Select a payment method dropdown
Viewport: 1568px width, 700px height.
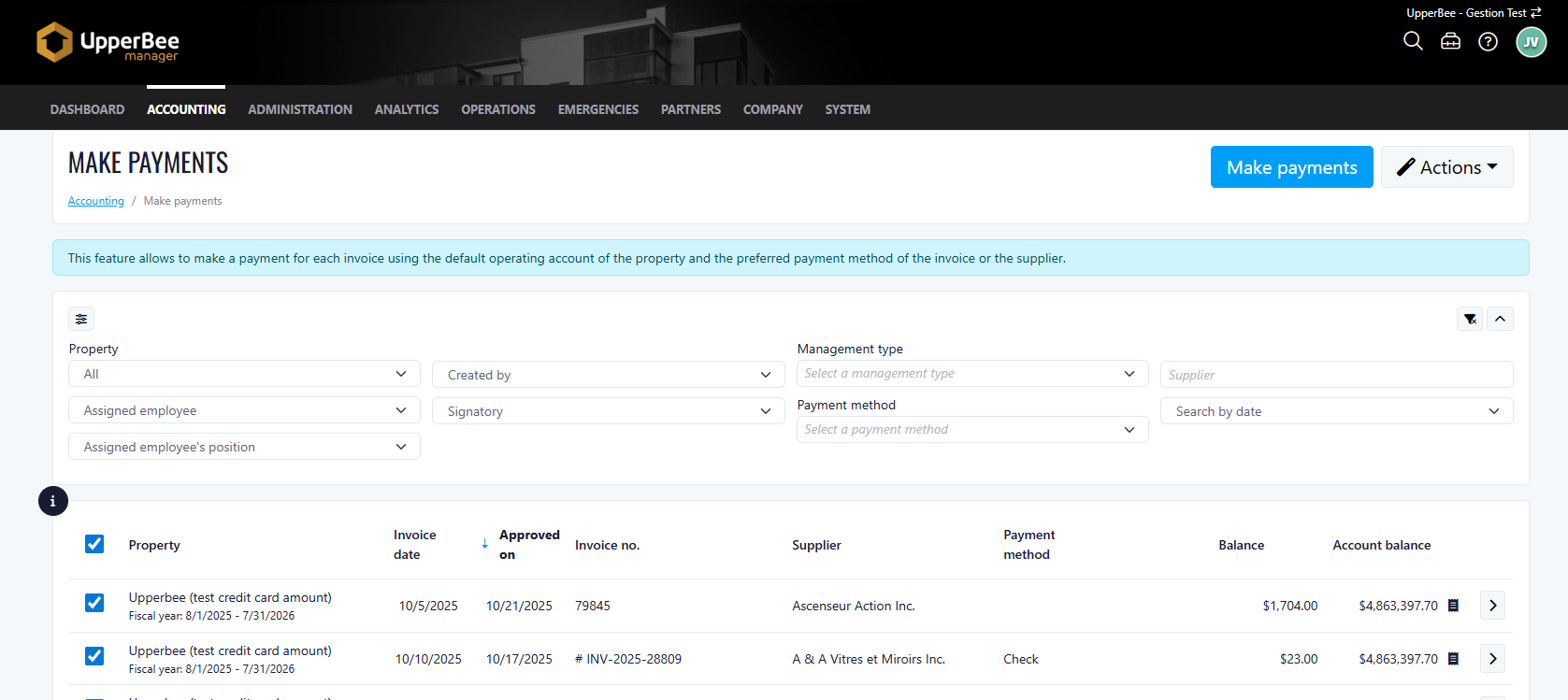pos(972,430)
